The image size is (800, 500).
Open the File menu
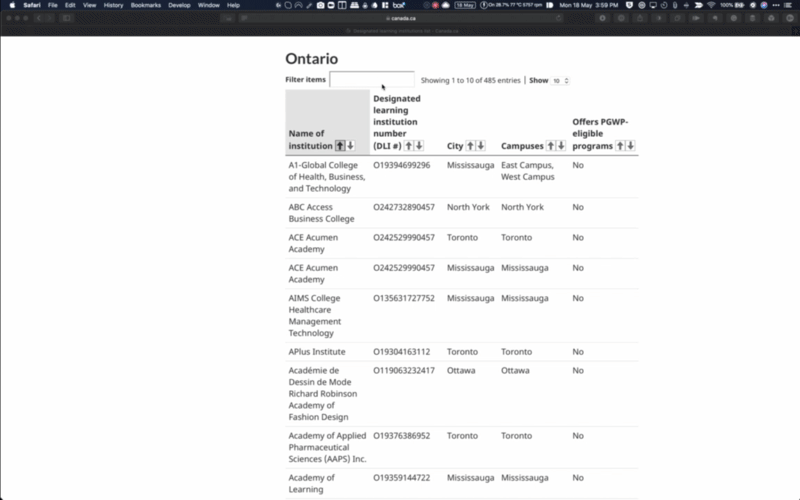coord(53,5)
